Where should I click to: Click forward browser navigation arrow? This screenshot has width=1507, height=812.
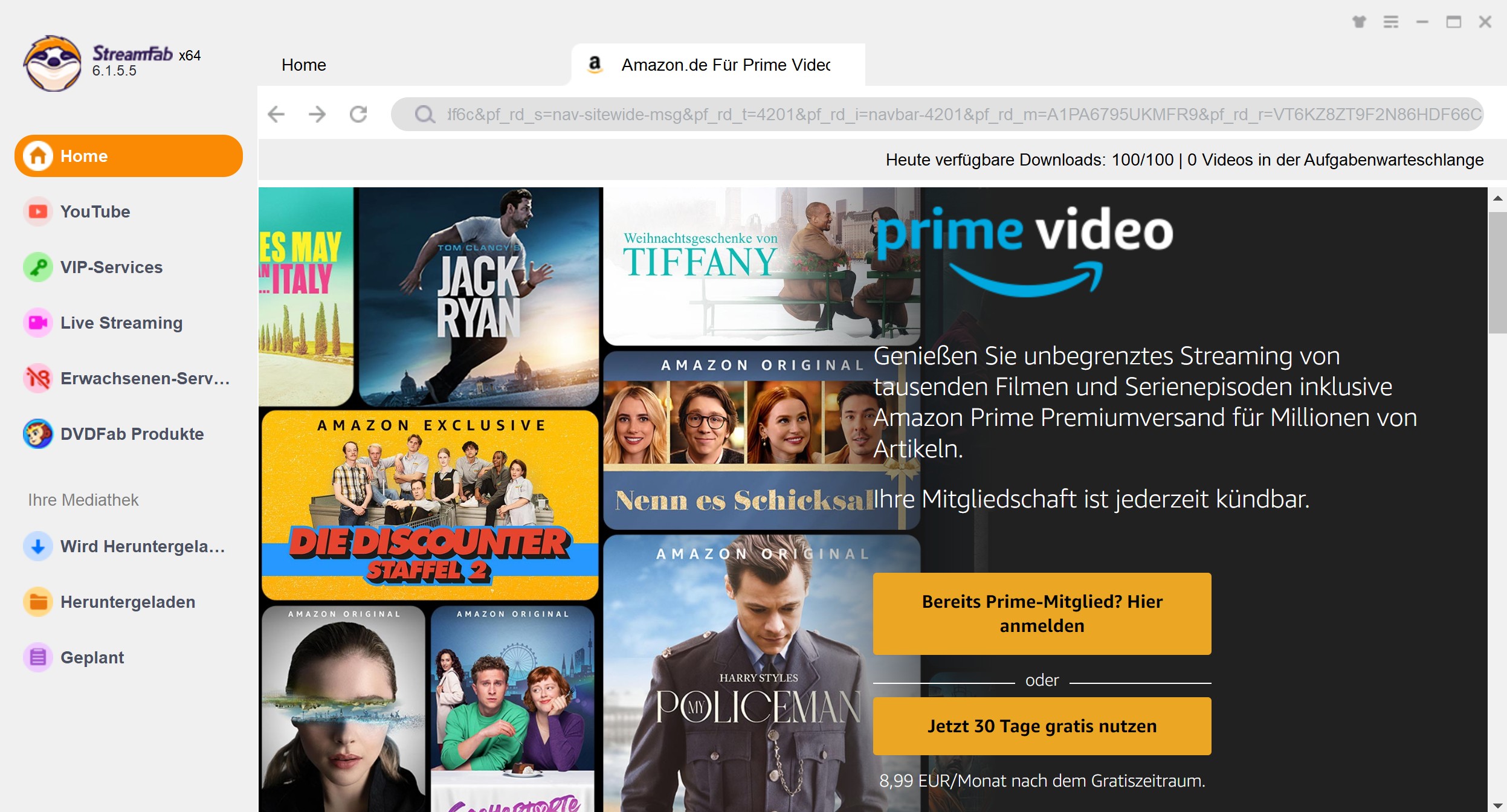[318, 113]
